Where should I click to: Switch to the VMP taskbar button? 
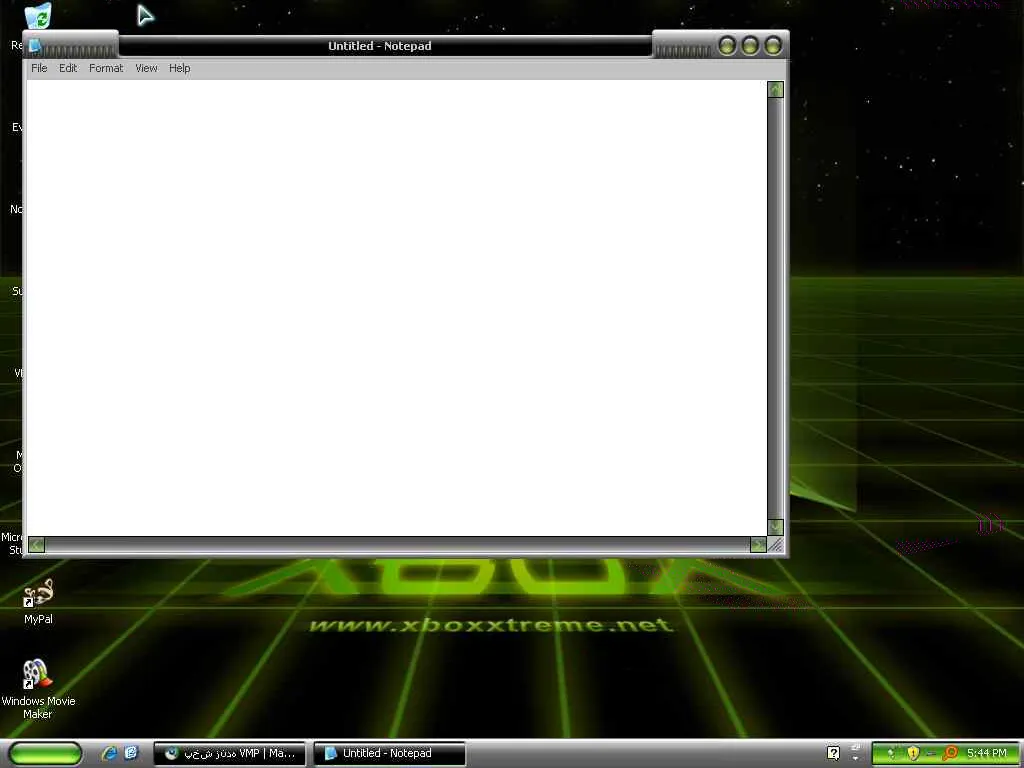(229, 753)
